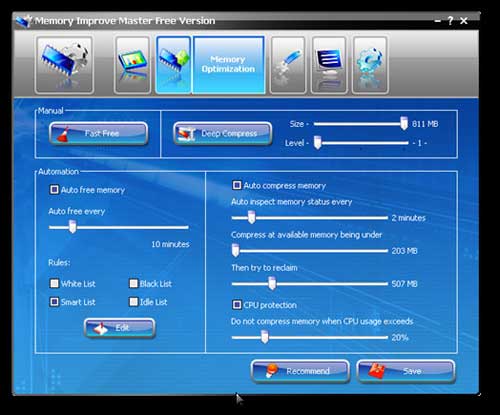Viewport: 500px width, 415px height.
Task: Click the Then try to reclaim slider handle
Action: click(272, 283)
